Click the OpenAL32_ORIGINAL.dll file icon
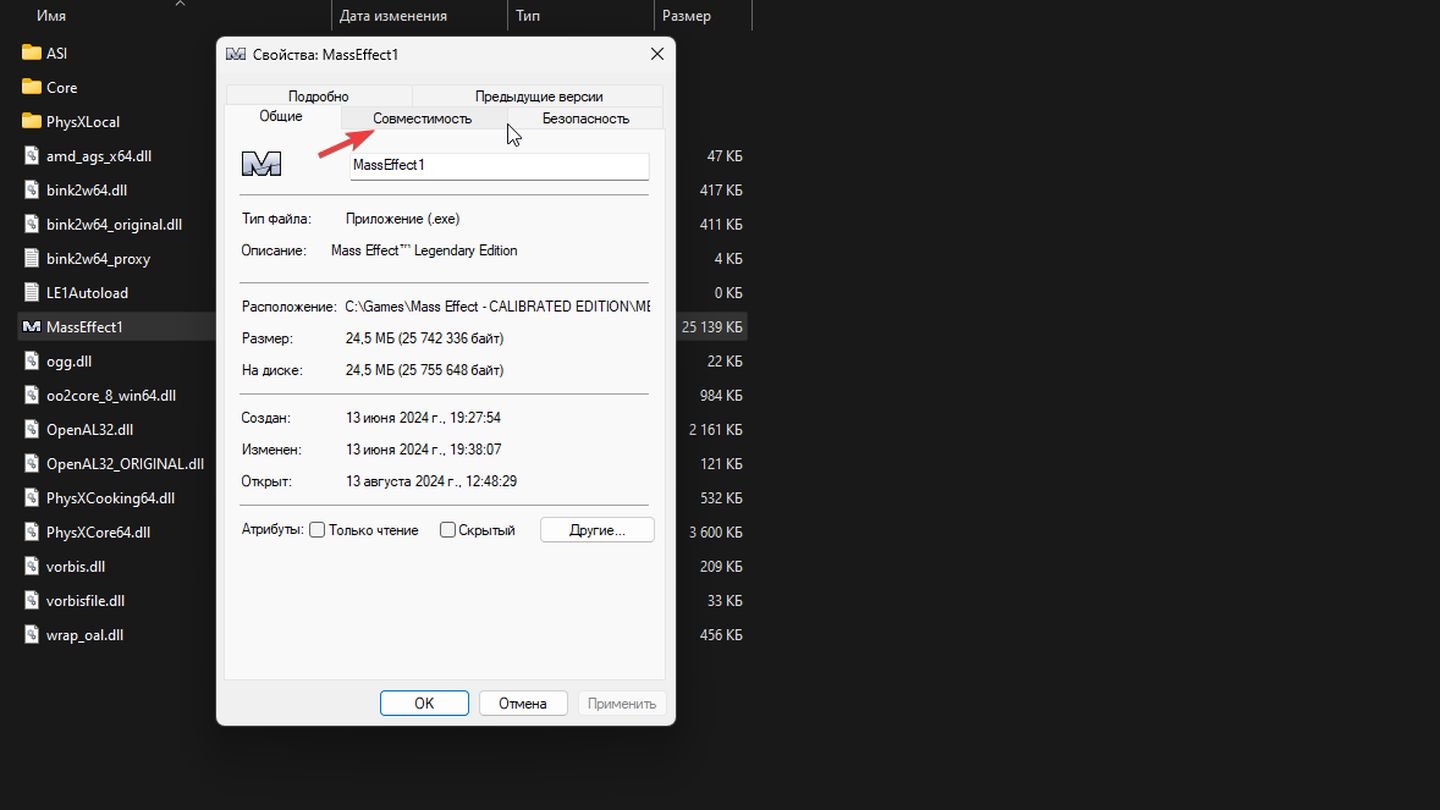Image resolution: width=1440 pixels, height=810 pixels. pos(31,464)
